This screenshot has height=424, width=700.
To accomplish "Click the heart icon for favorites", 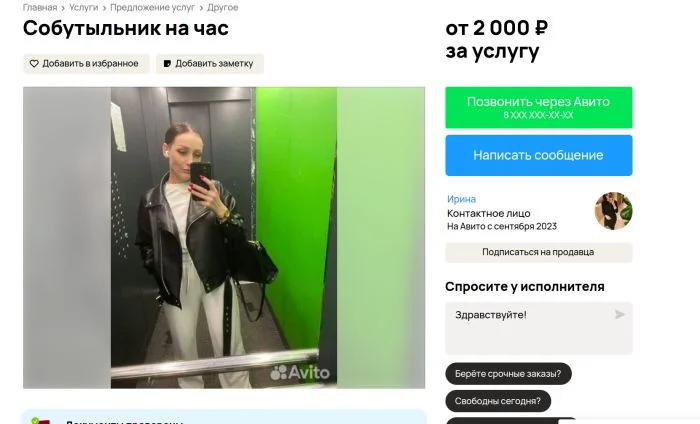I will 34,64.
